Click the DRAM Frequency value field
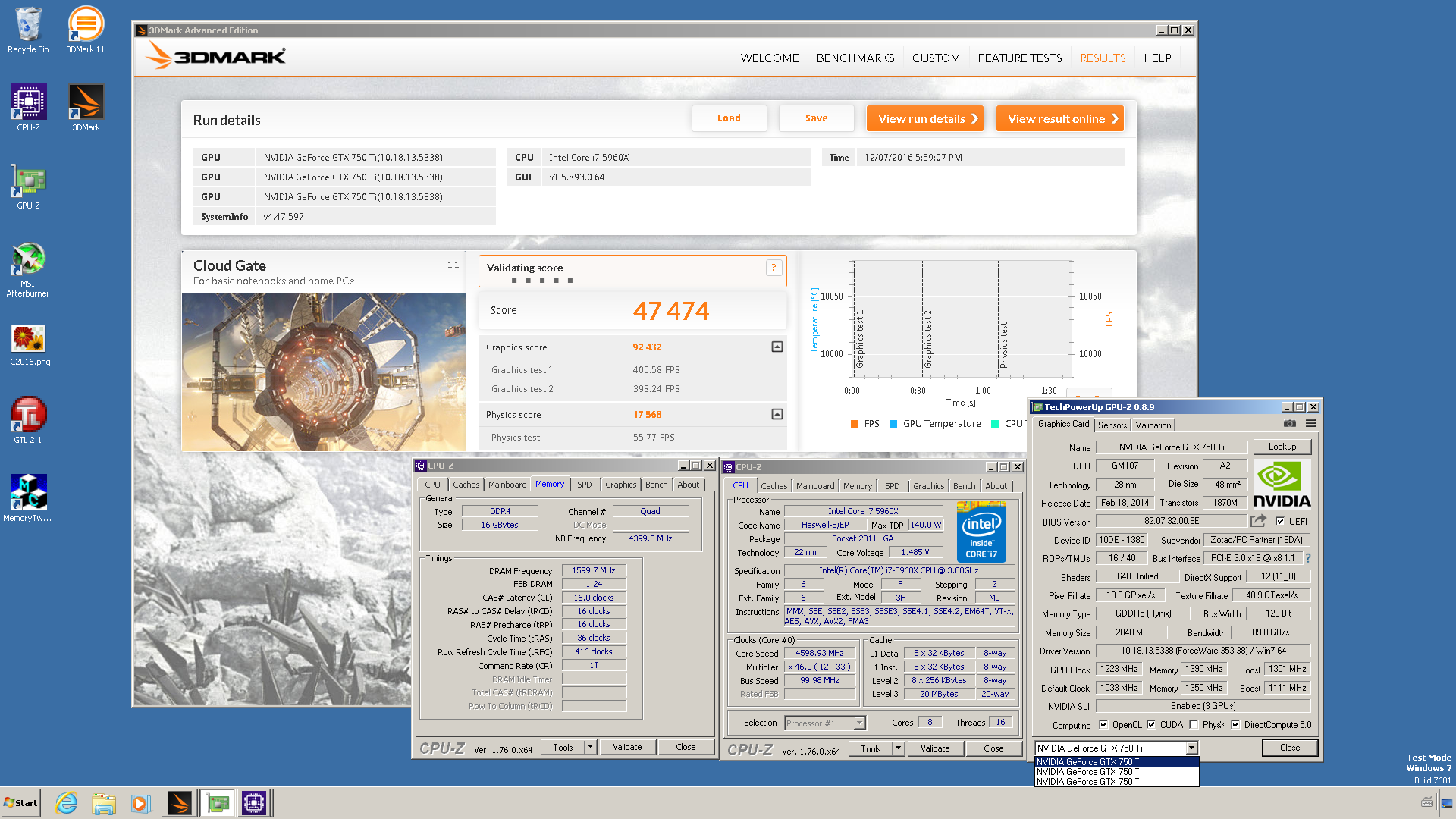The width and height of the screenshot is (1456, 819). tap(594, 570)
